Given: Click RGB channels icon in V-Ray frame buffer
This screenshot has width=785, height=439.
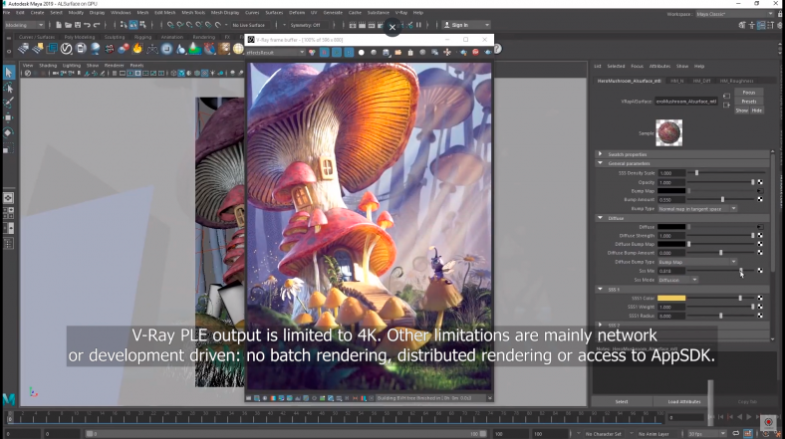Looking at the screenshot, I should pos(312,53).
